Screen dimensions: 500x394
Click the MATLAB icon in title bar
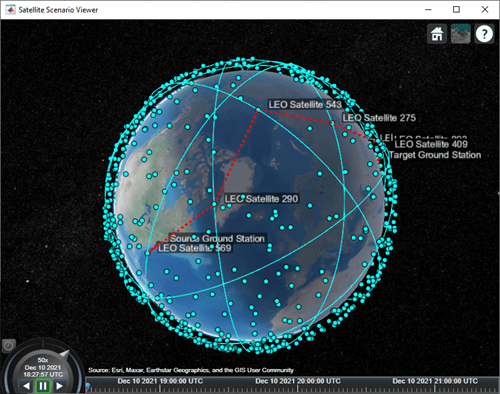10,10
